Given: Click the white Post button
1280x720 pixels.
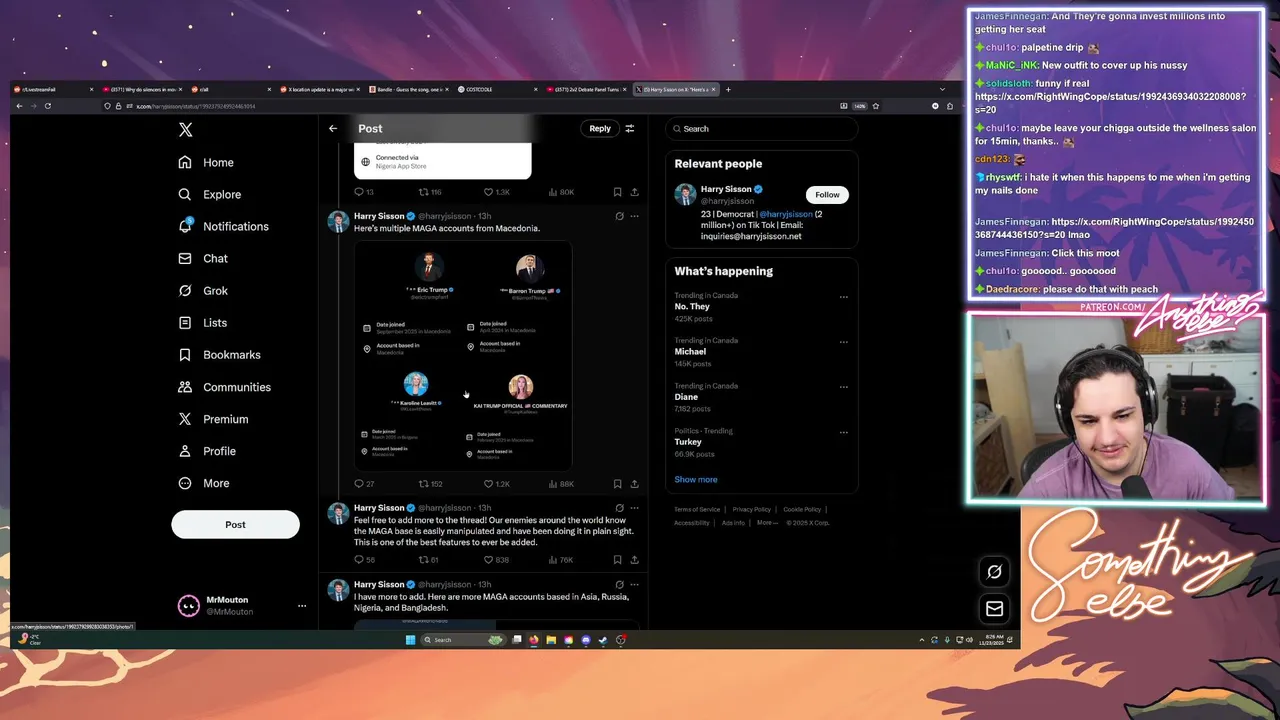Looking at the screenshot, I should click(235, 524).
